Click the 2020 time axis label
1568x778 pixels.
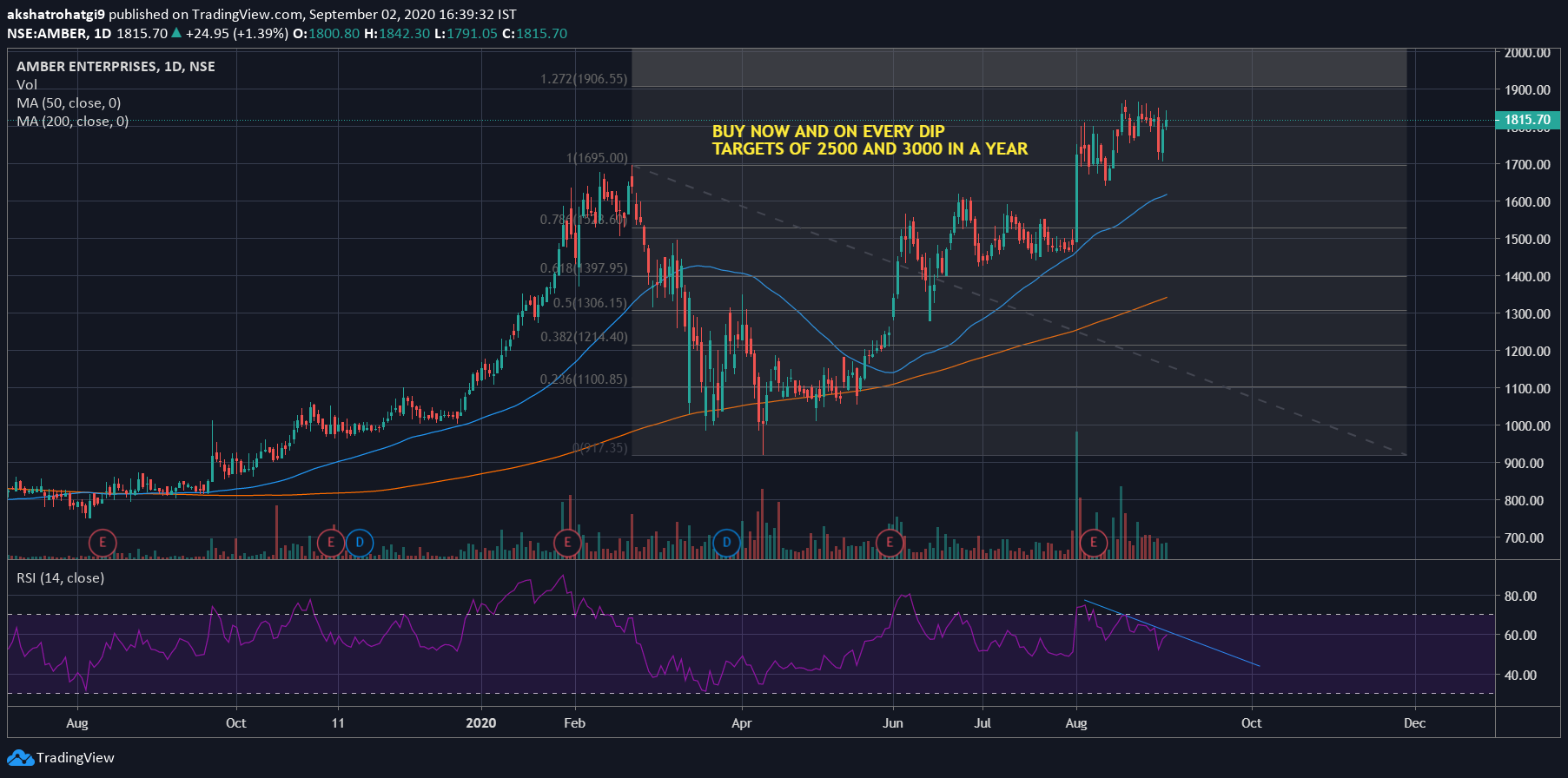point(481,722)
